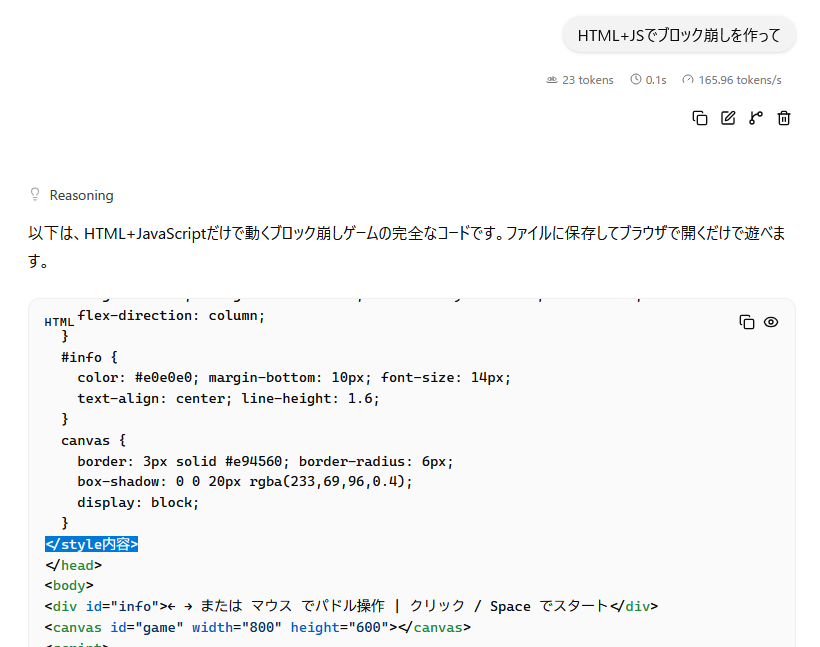Click the <body> tag line in code
This screenshot has height=647, width=820.
click(69, 585)
